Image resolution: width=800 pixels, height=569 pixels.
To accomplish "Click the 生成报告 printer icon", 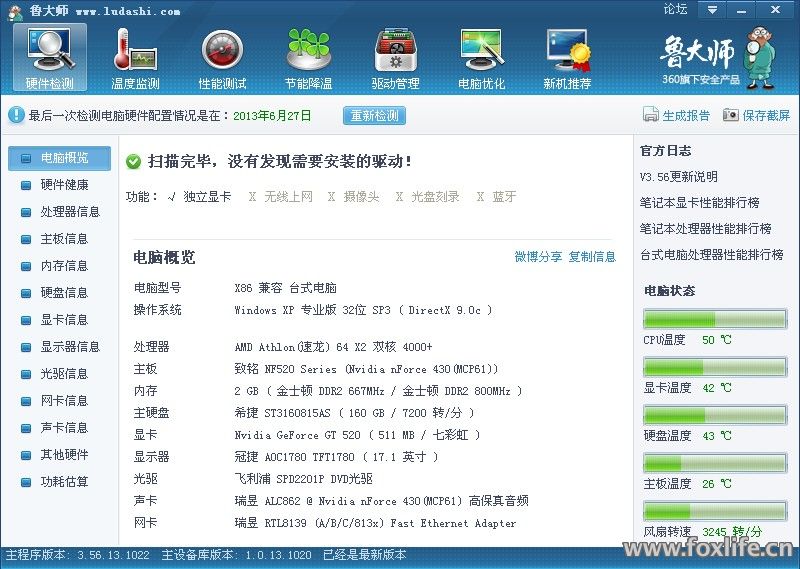I will (x=651, y=115).
